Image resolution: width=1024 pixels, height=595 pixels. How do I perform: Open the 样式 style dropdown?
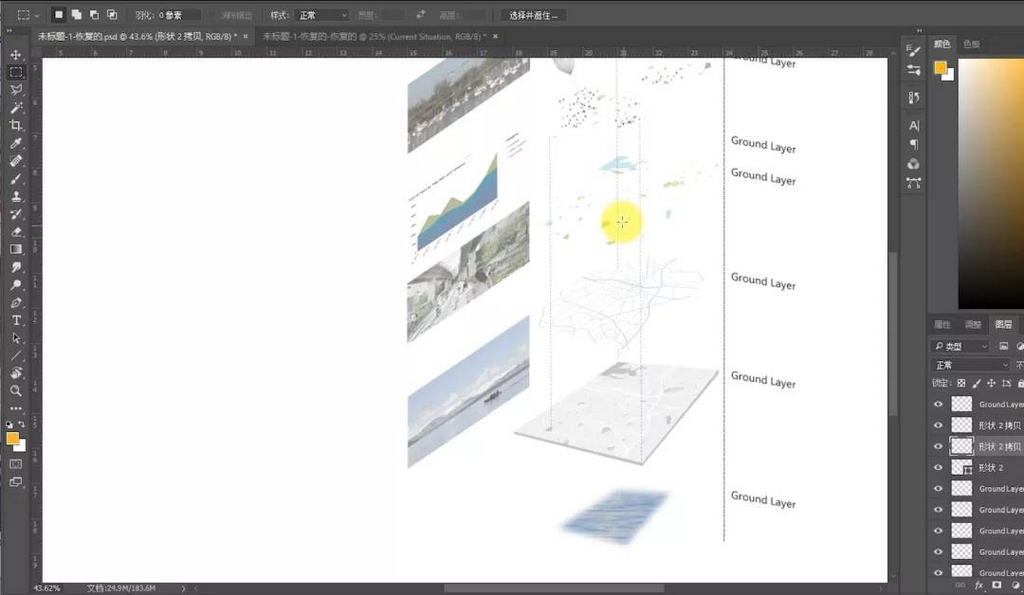click(x=322, y=16)
